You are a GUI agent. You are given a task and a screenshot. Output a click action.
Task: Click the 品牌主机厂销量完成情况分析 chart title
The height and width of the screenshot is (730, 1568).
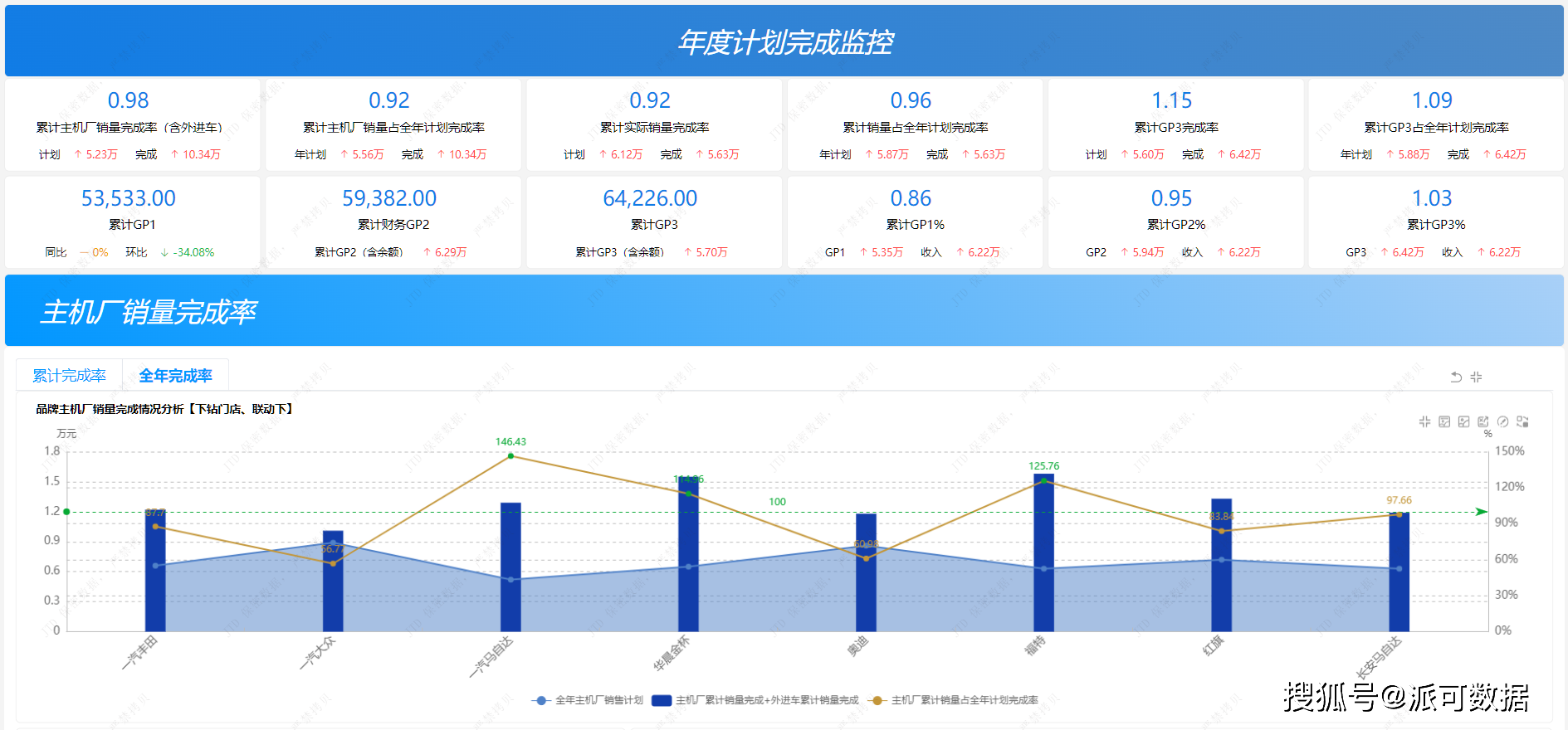pos(164,409)
